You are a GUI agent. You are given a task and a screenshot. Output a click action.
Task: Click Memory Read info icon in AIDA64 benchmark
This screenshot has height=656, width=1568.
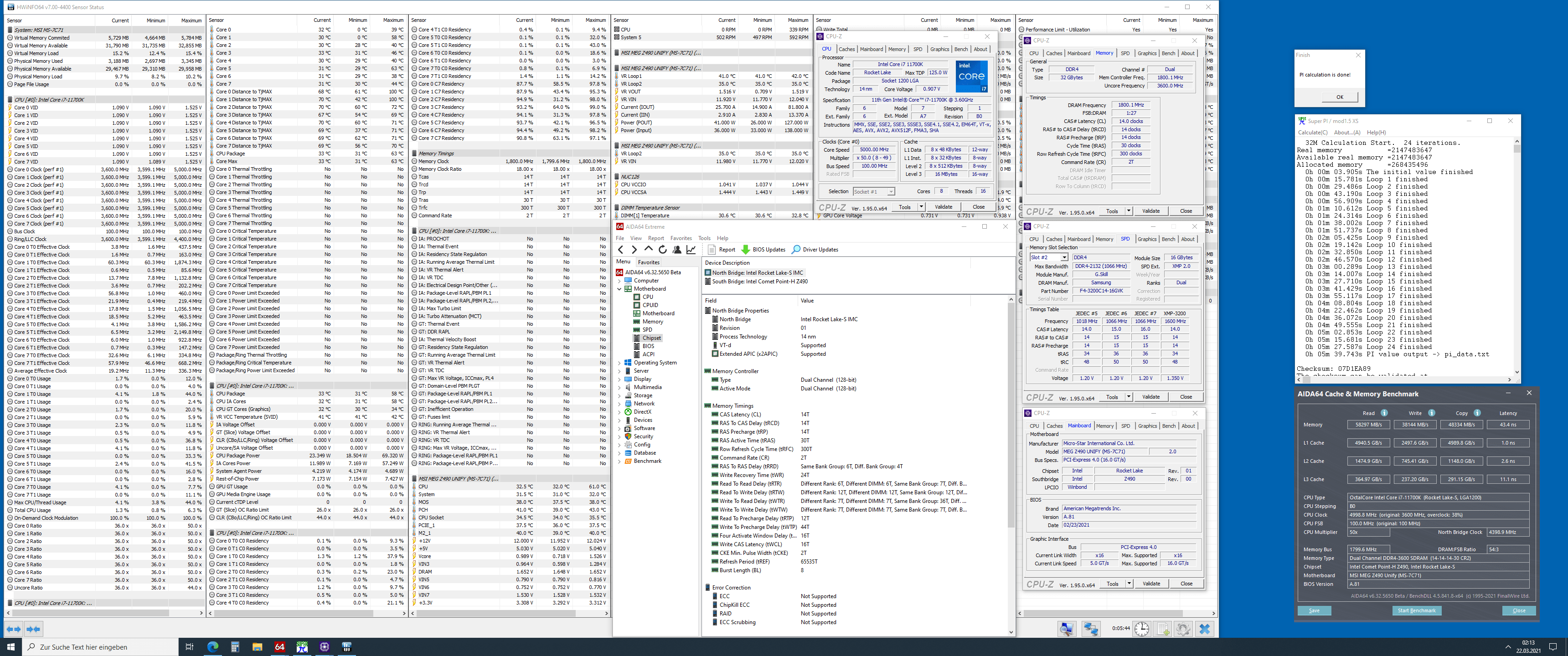click(x=1385, y=413)
